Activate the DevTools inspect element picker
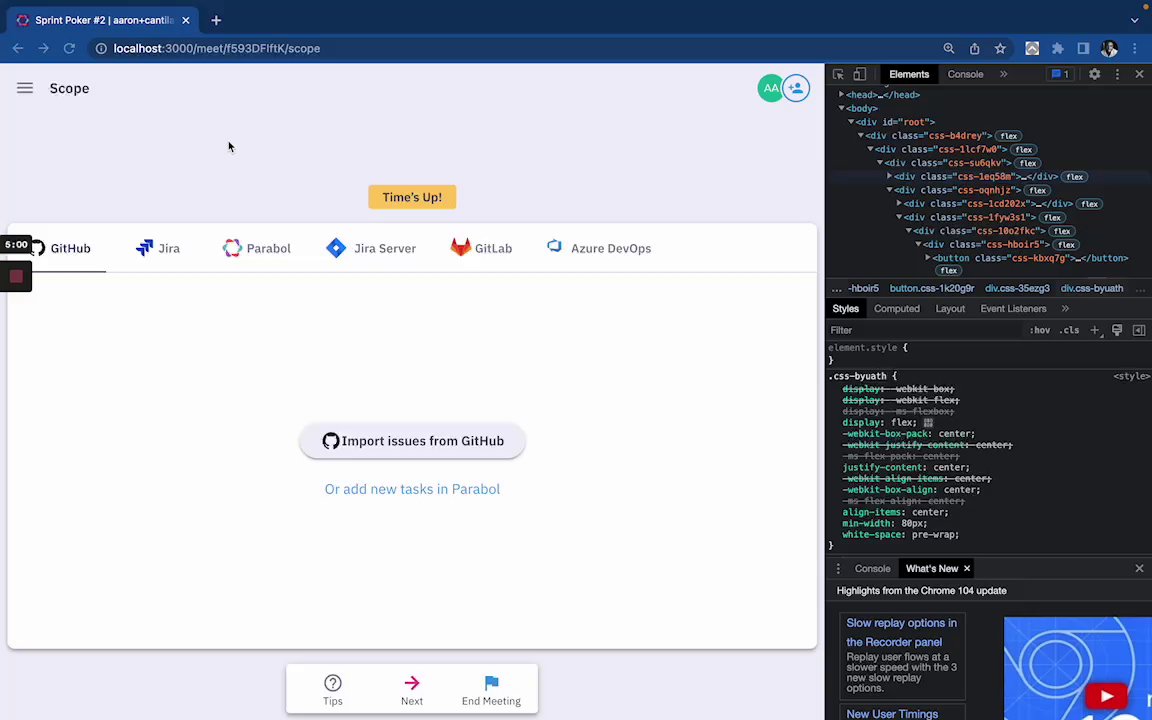 [x=838, y=74]
